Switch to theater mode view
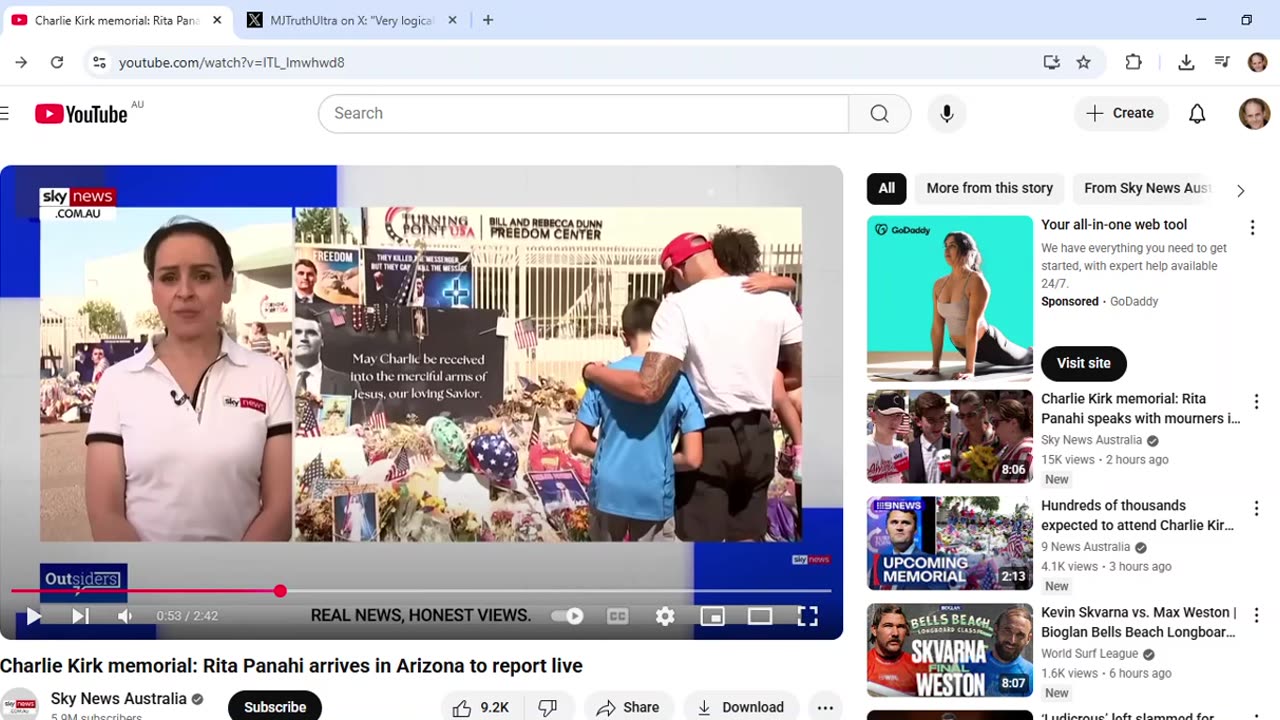Viewport: 1280px width, 720px height. click(x=760, y=616)
